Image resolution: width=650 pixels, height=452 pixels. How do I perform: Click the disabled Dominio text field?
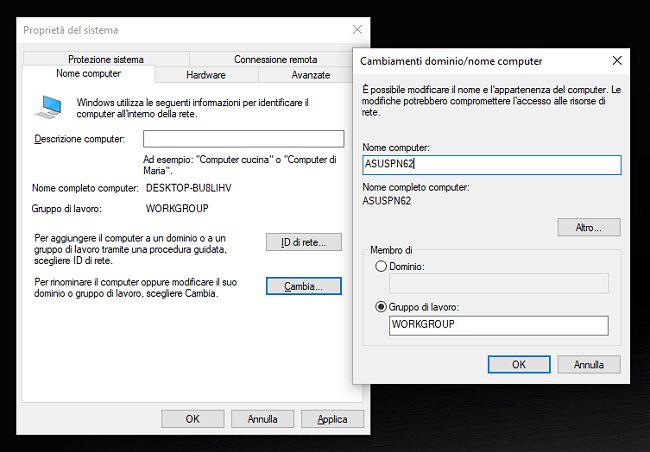coord(499,283)
